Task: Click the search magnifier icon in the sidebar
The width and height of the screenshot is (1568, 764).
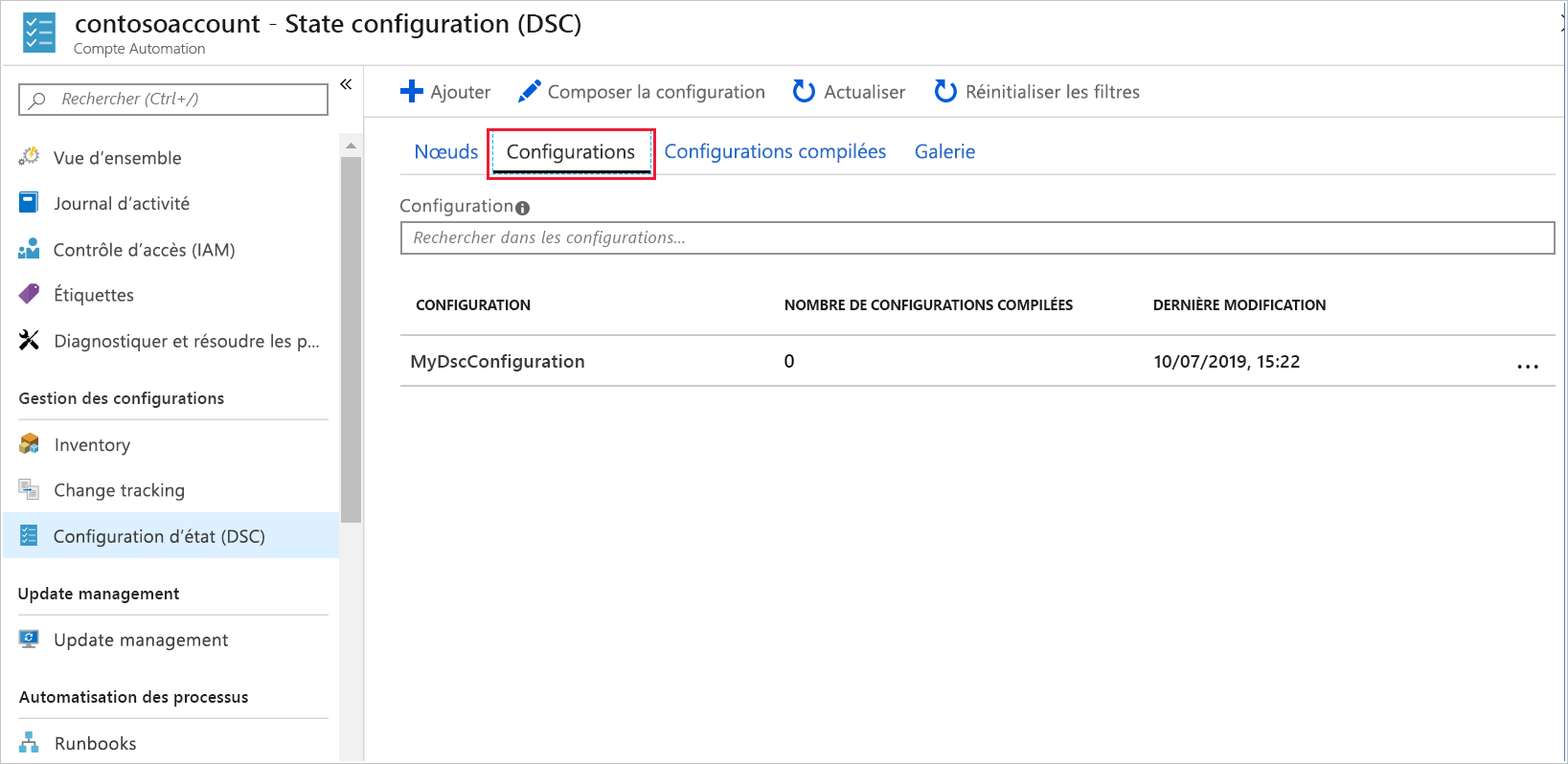Action: [37, 100]
